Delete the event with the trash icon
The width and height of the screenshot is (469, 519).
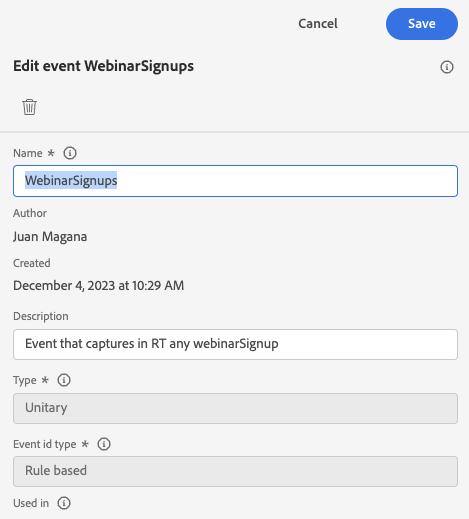coord(29,107)
